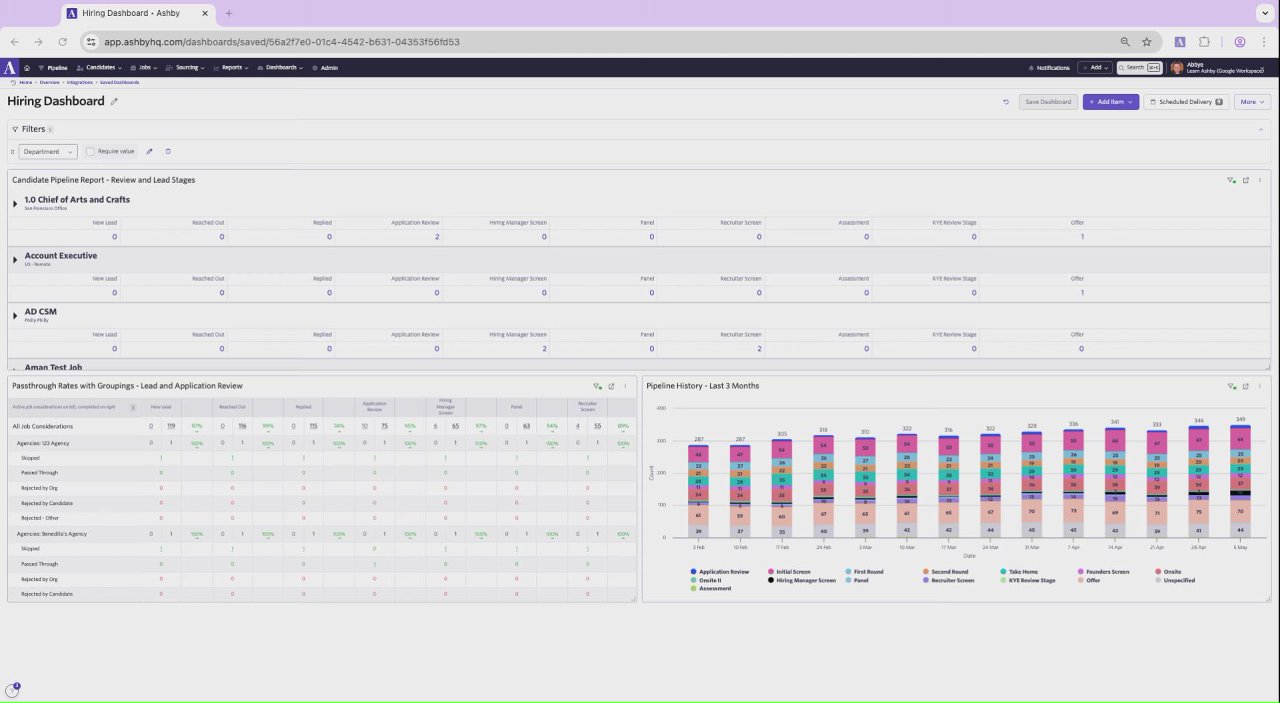Click the browser address bar URL

click(x=282, y=42)
